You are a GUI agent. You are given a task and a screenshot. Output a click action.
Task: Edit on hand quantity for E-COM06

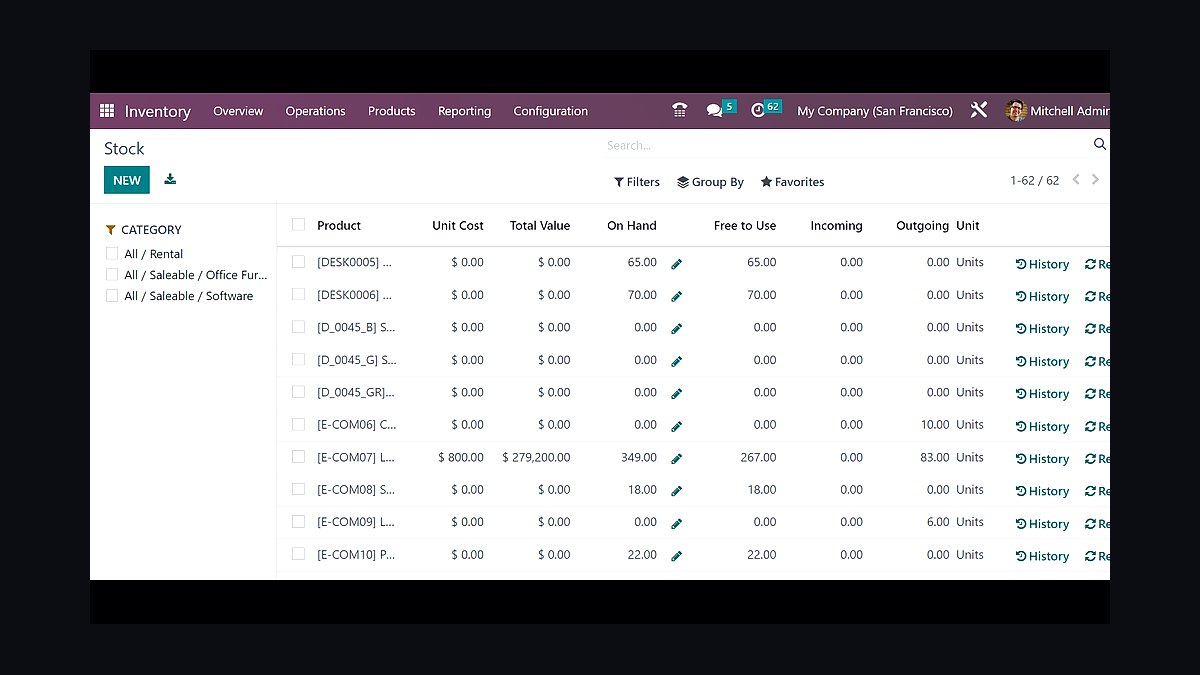click(677, 427)
